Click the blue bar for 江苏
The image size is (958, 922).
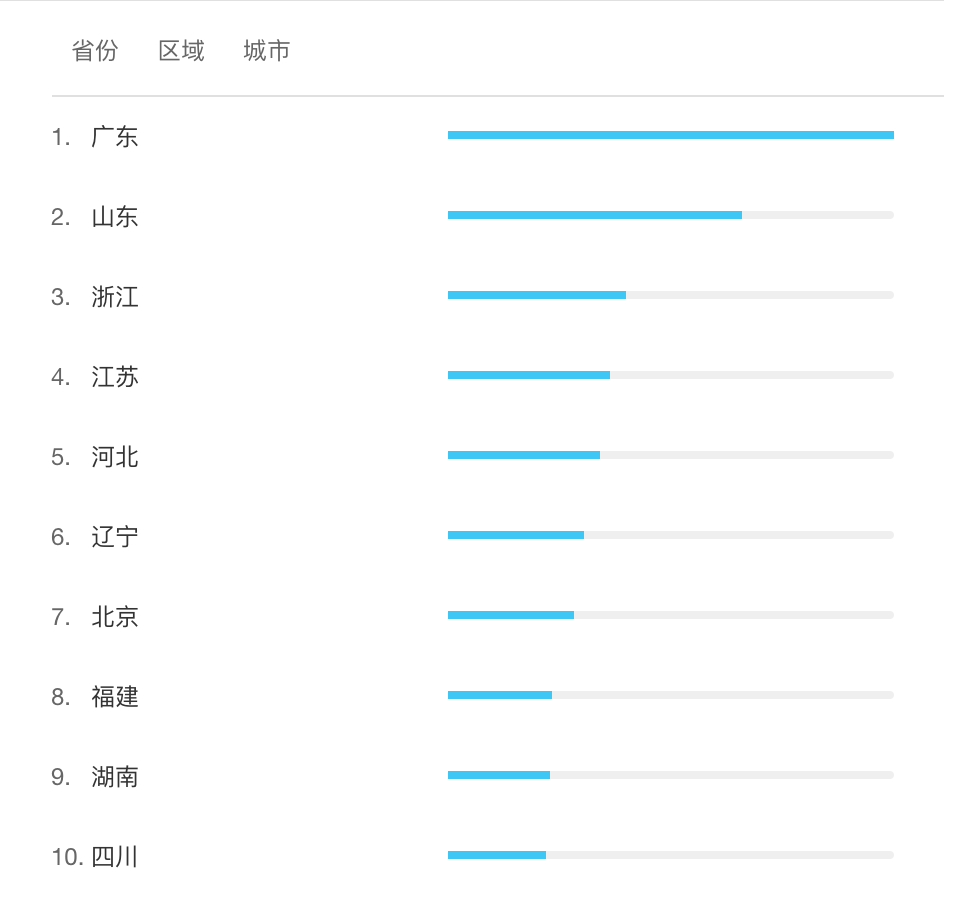coord(529,375)
